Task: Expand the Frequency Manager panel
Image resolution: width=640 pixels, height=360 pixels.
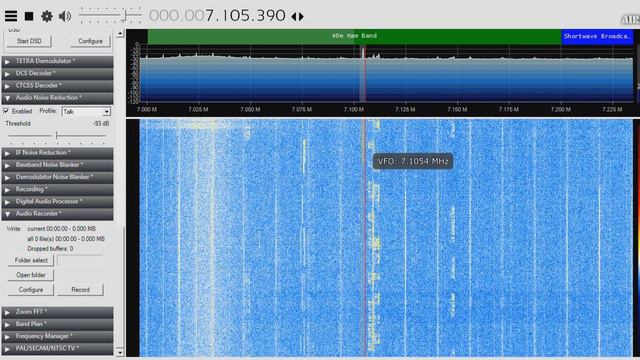Action: 58,336
